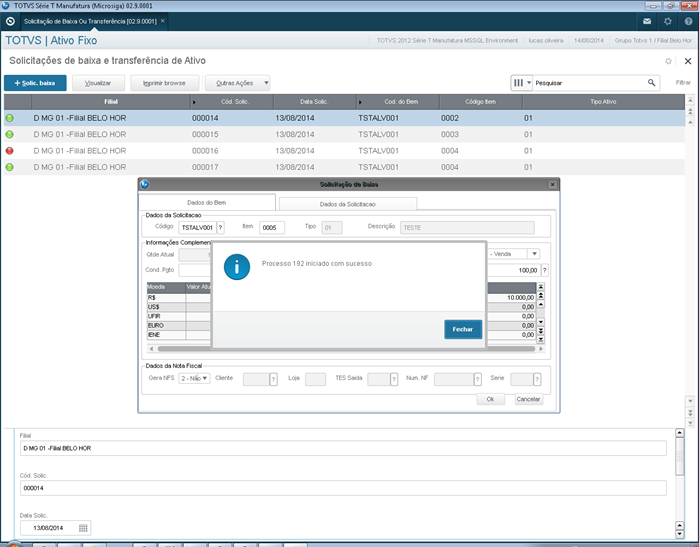Click the Tipo Ativo column header
The width and height of the screenshot is (699, 547).
point(603,102)
